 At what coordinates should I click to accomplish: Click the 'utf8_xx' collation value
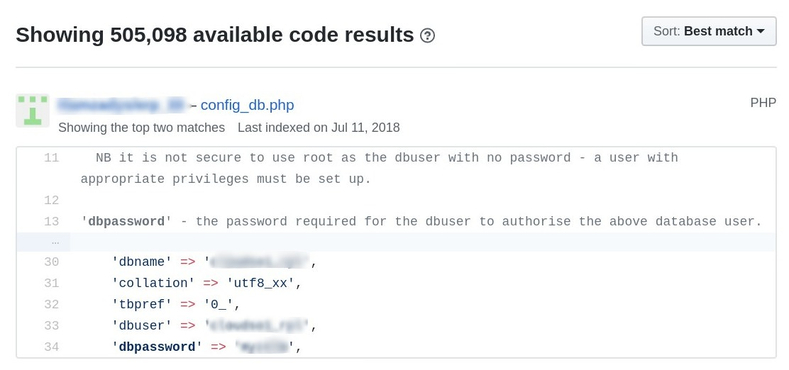point(260,283)
